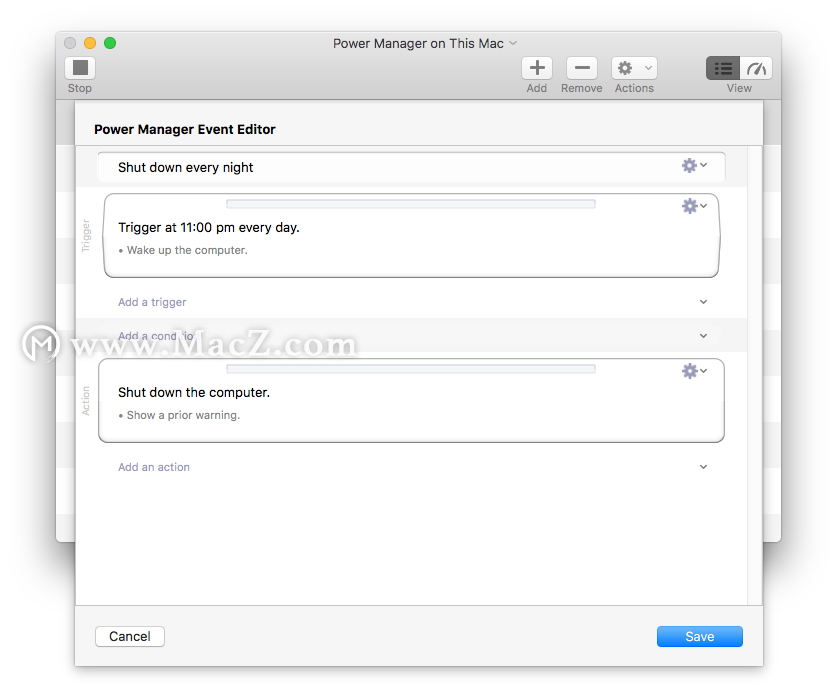Close the Power Manager window
837x687 pixels.
[x=70, y=43]
